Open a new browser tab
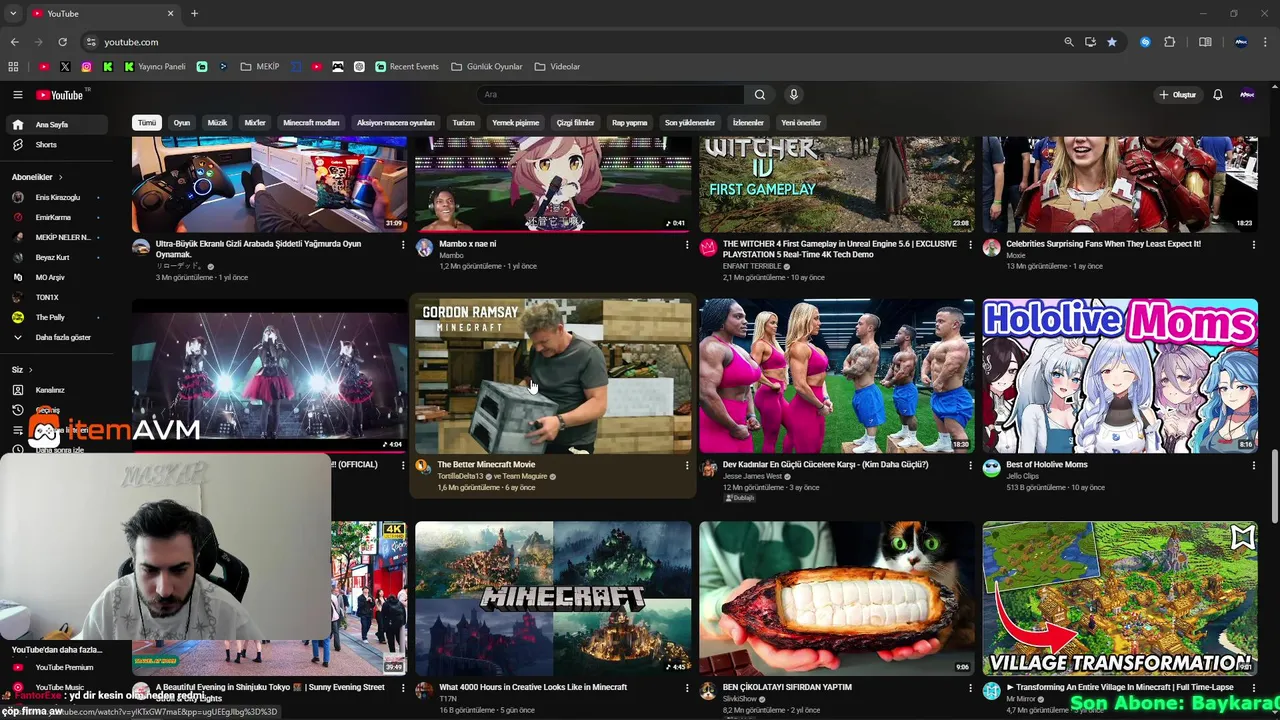Image resolution: width=1280 pixels, height=720 pixels. coord(194,14)
